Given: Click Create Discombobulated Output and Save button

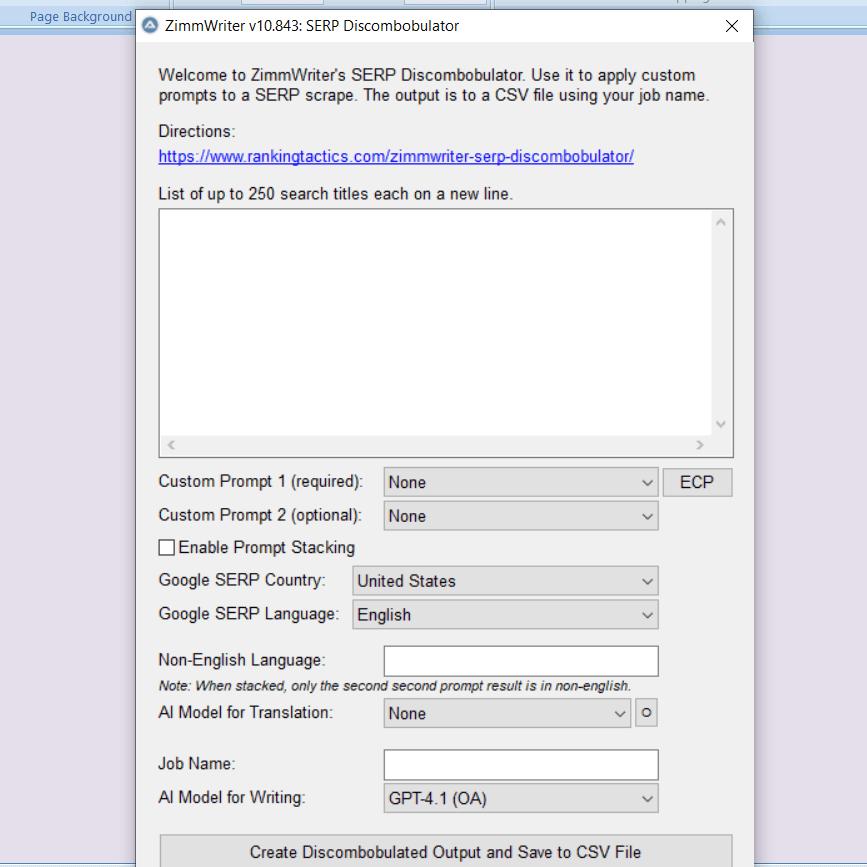Looking at the screenshot, I should point(446,852).
